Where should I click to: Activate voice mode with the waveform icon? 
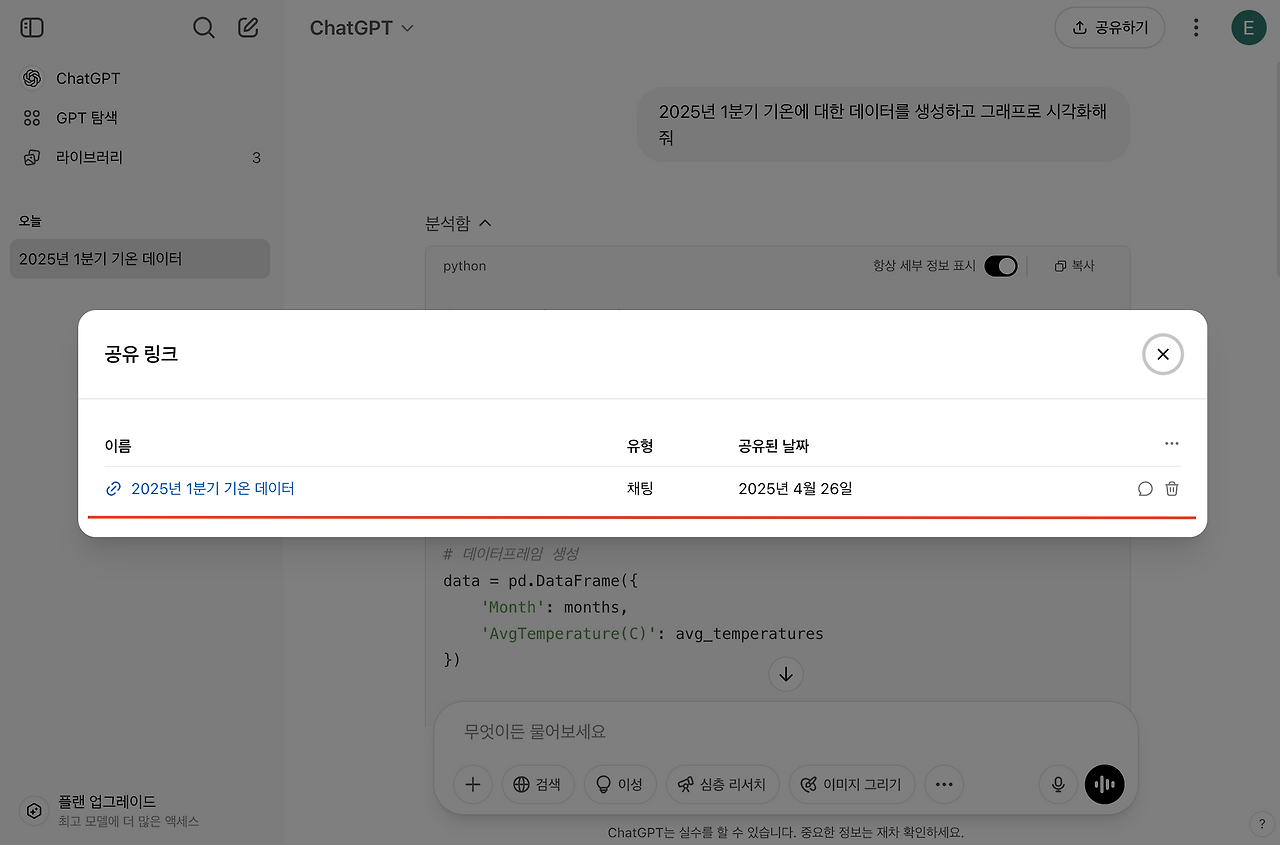pyautogui.click(x=1104, y=784)
